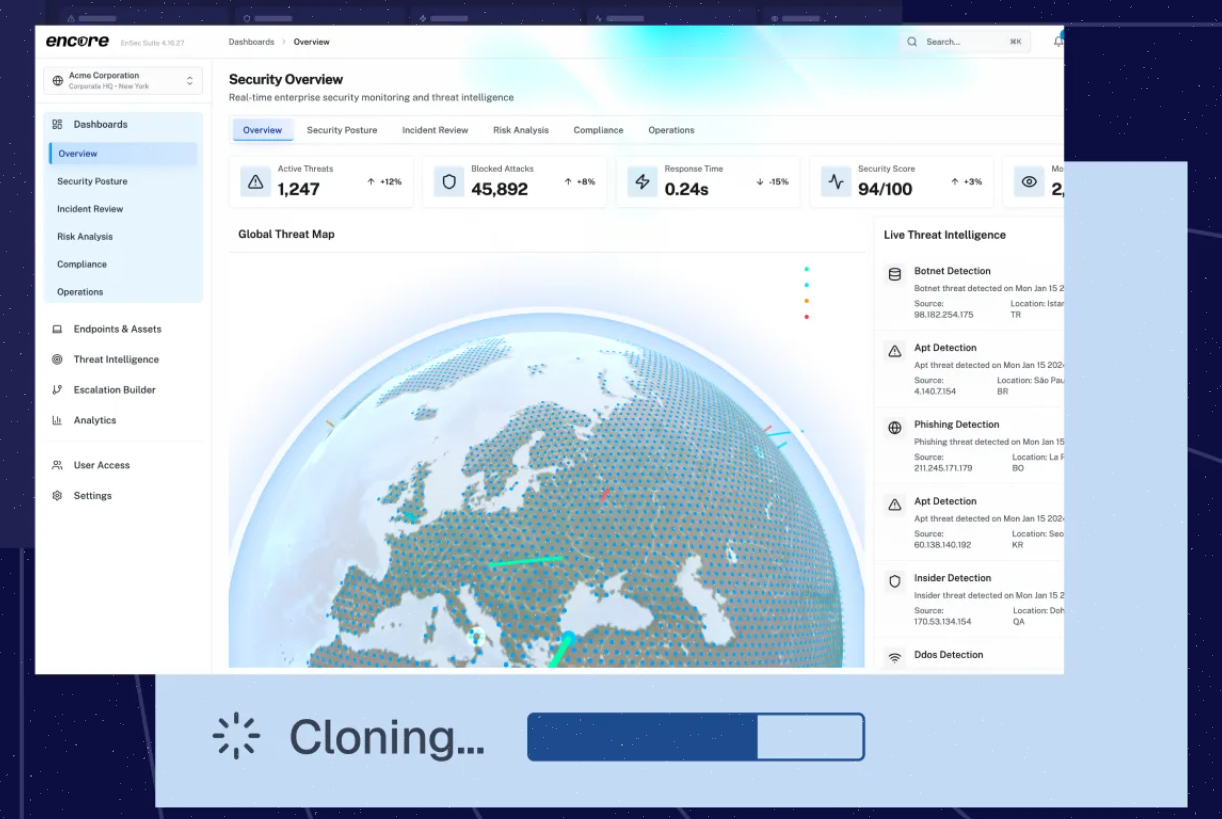
Task: Open the Settings gear icon
Action: click(57, 496)
